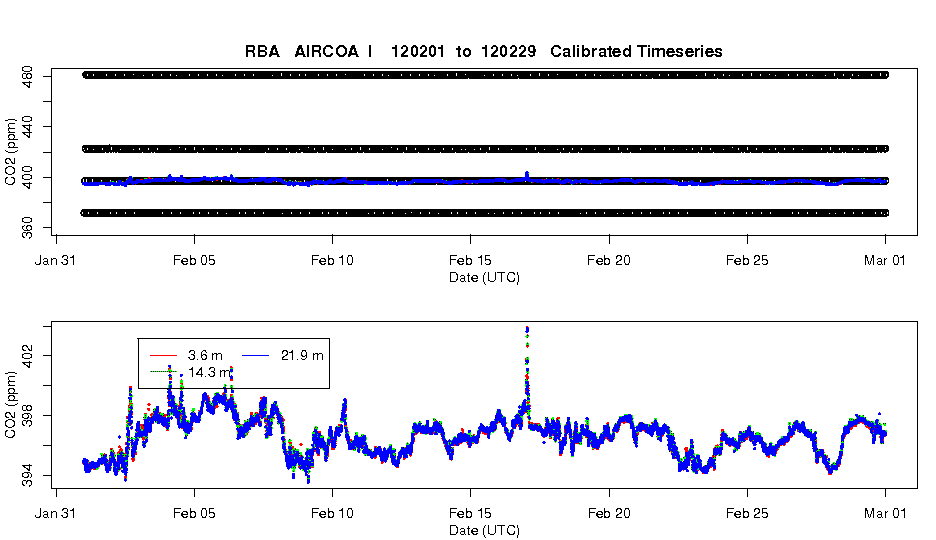Click the '3.6 m' legend label

pyautogui.click(x=205, y=356)
